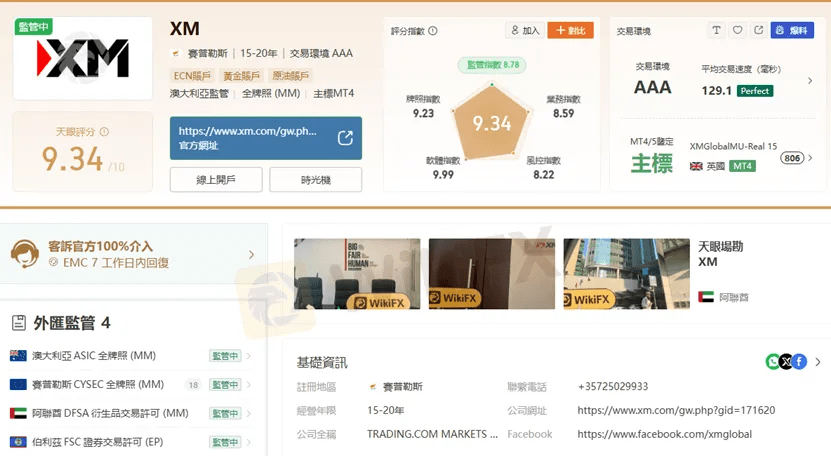Image resolution: width=831 pixels, height=456 pixels.
Task: Click the 風控指數 8.22 value
Action: [x=544, y=174]
